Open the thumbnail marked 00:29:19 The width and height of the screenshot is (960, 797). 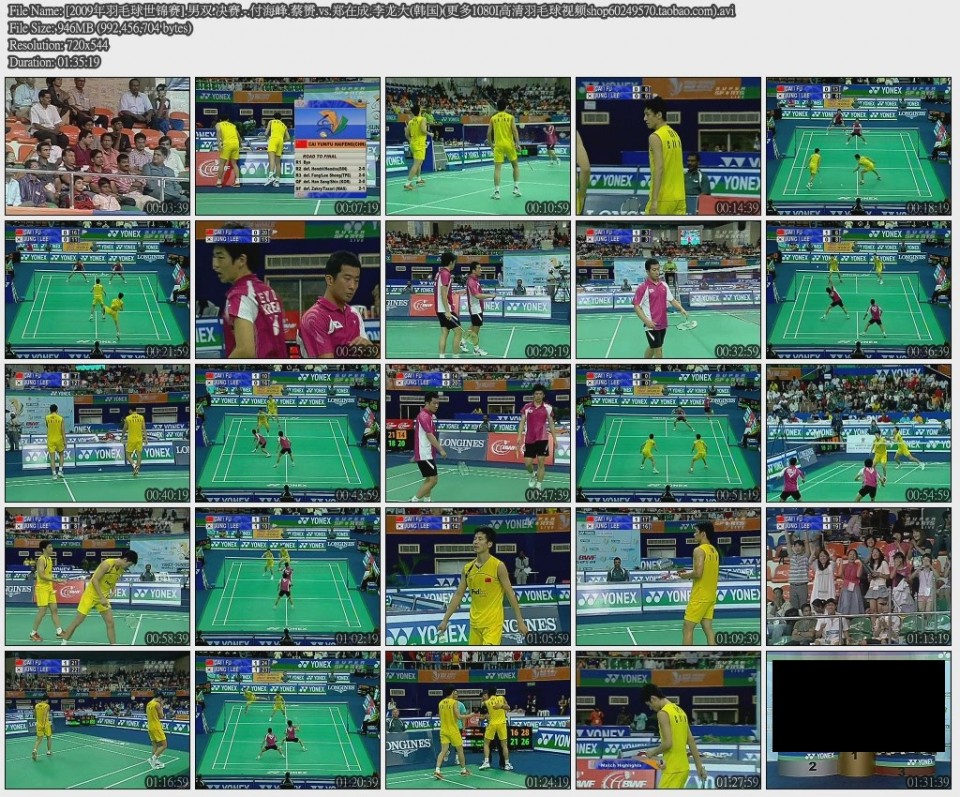click(x=478, y=290)
